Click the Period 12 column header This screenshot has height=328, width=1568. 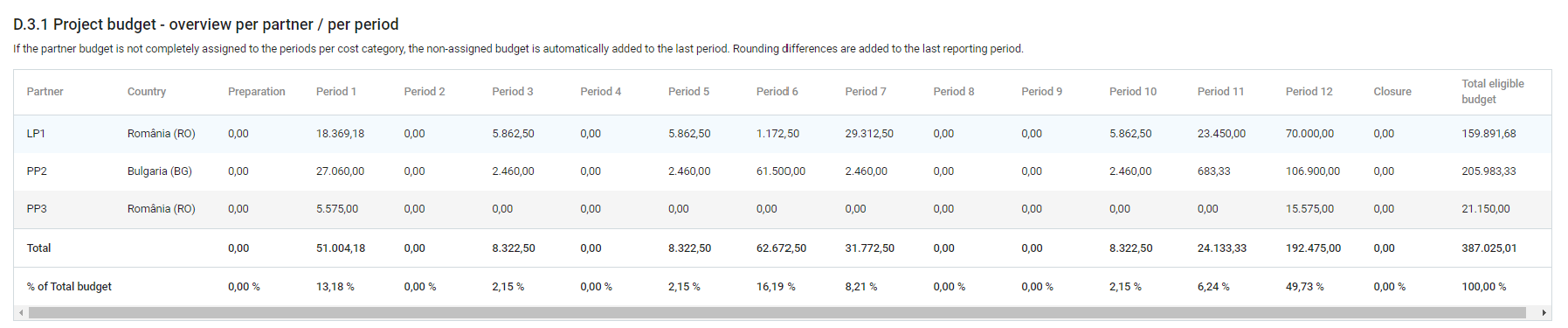point(1309,92)
